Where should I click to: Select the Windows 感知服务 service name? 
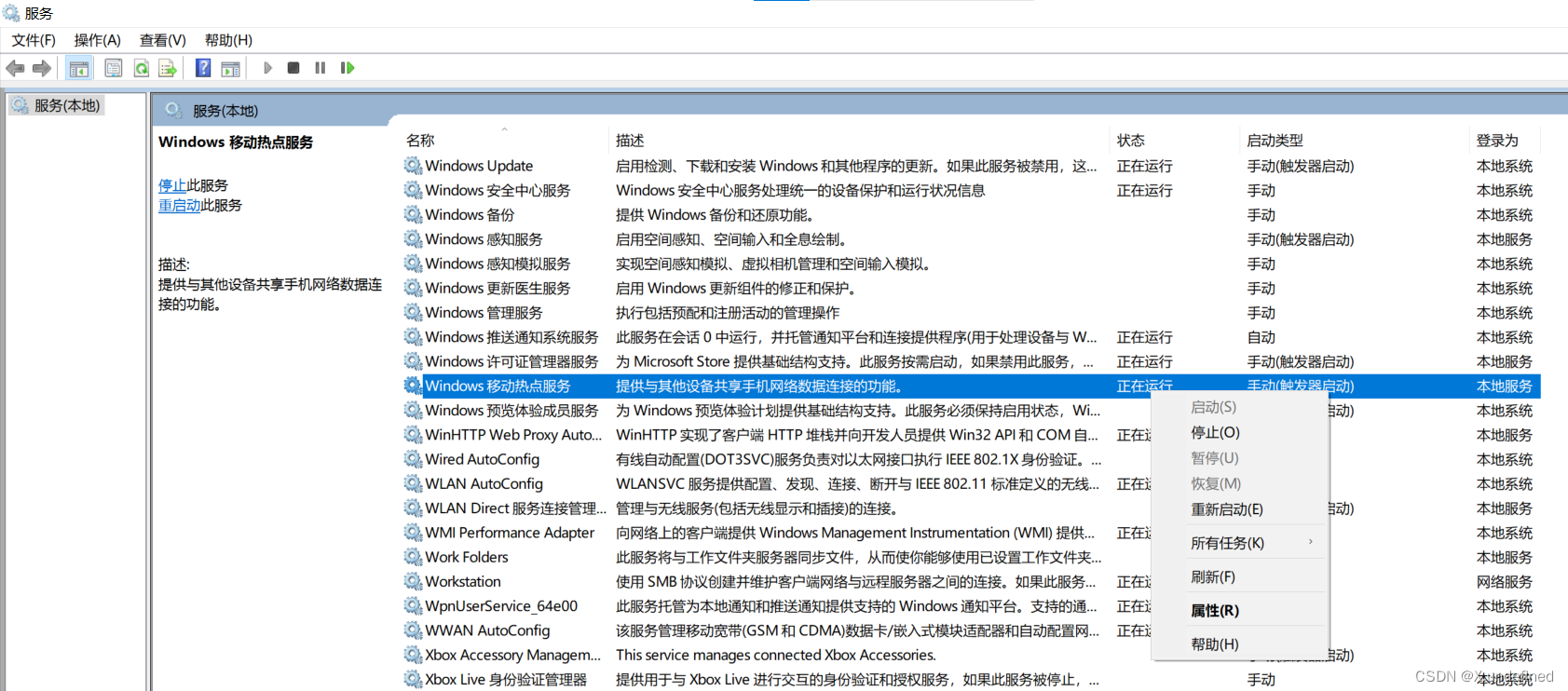coord(484,239)
